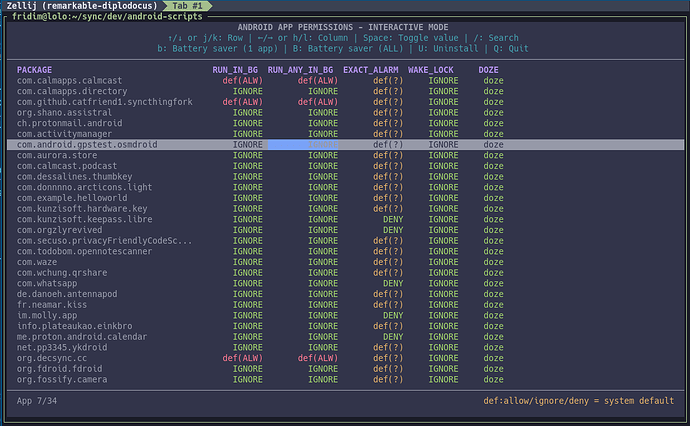Click the 'App 7/34' status indicator
Image resolution: width=690 pixels, height=426 pixels.
pos(38,401)
